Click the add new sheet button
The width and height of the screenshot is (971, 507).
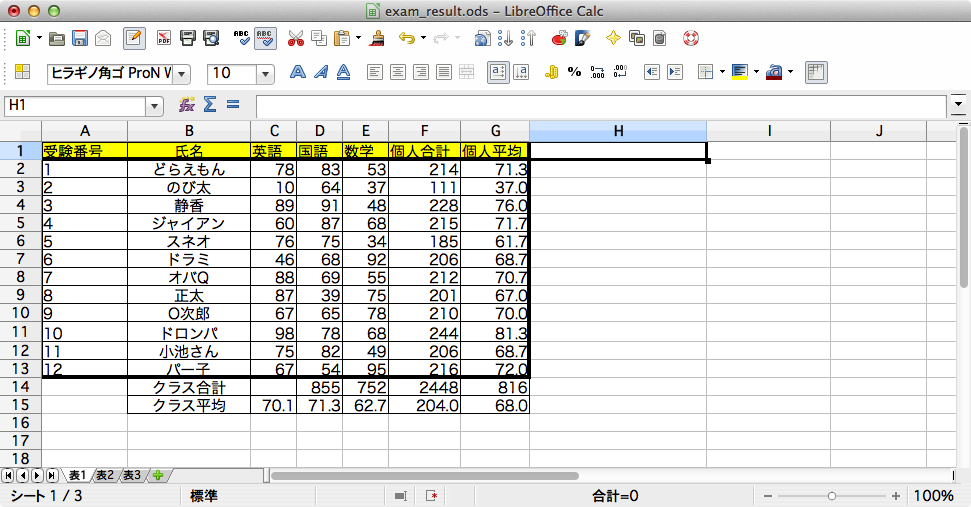(x=158, y=475)
